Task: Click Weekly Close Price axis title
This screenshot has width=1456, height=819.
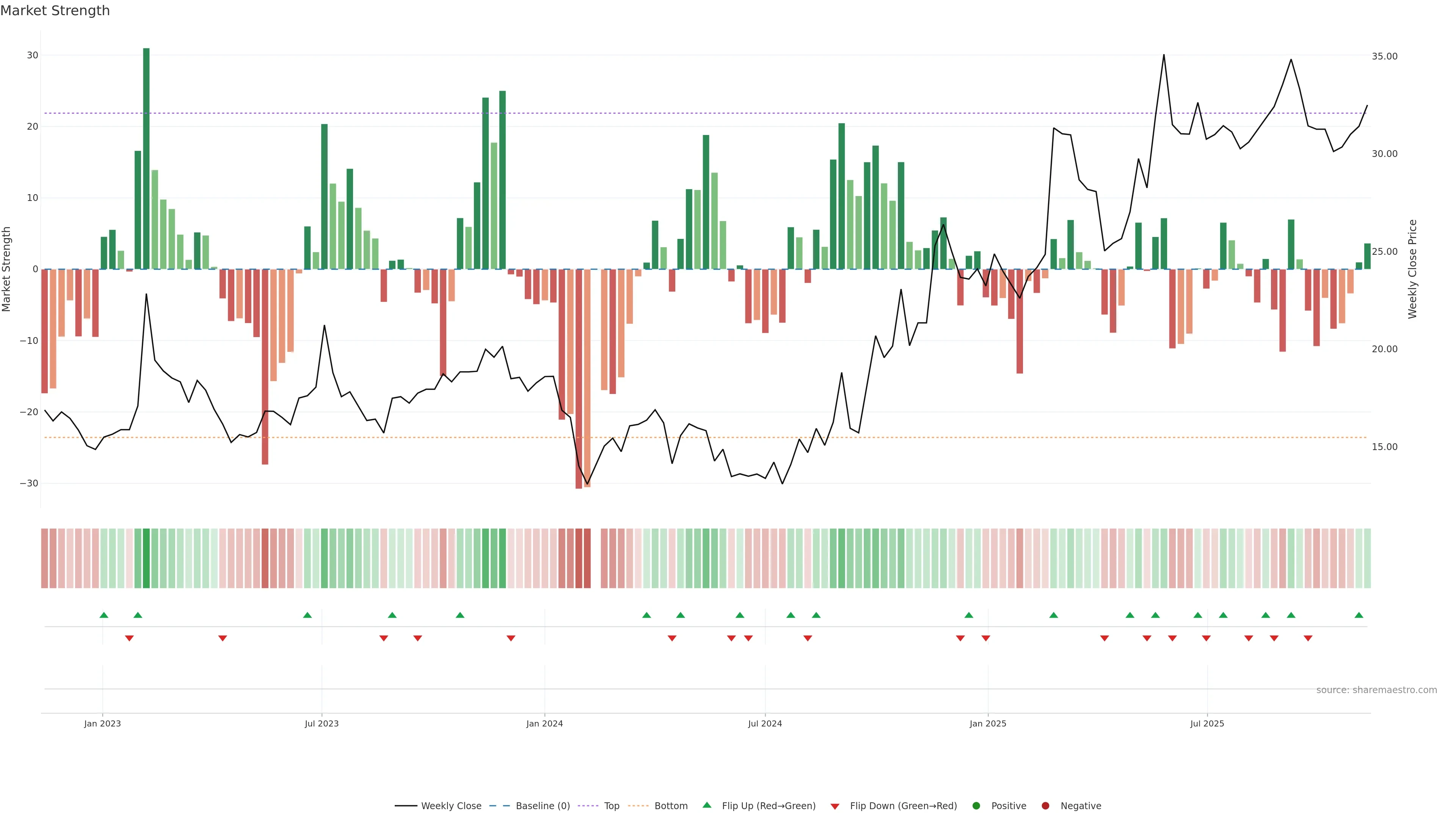Action: click(1412, 269)
